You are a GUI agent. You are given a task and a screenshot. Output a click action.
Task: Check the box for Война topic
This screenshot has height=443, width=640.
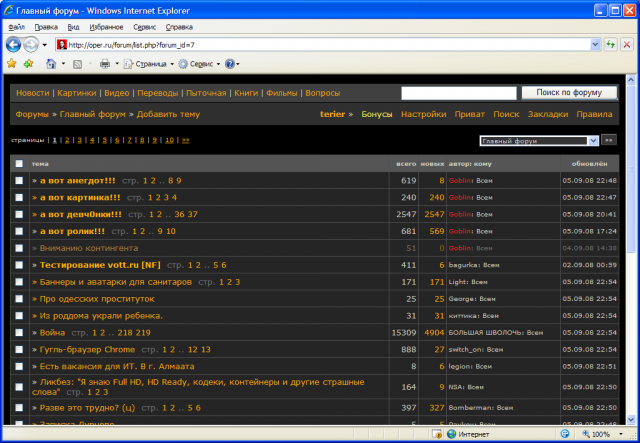click(x=19, y=333)
